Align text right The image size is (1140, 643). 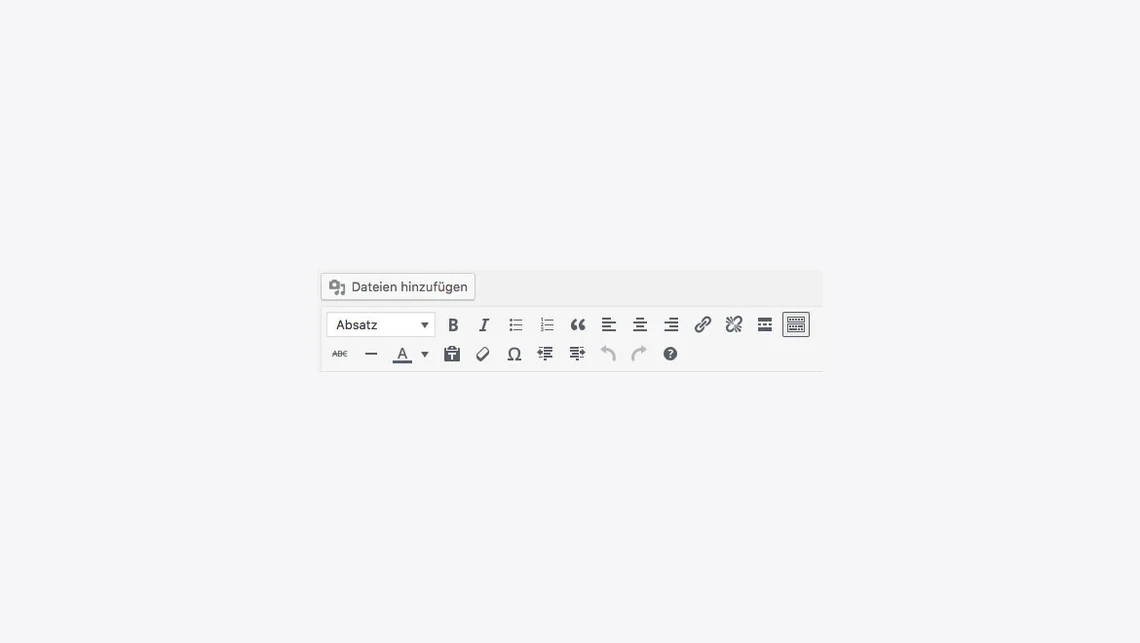point(671,325)
